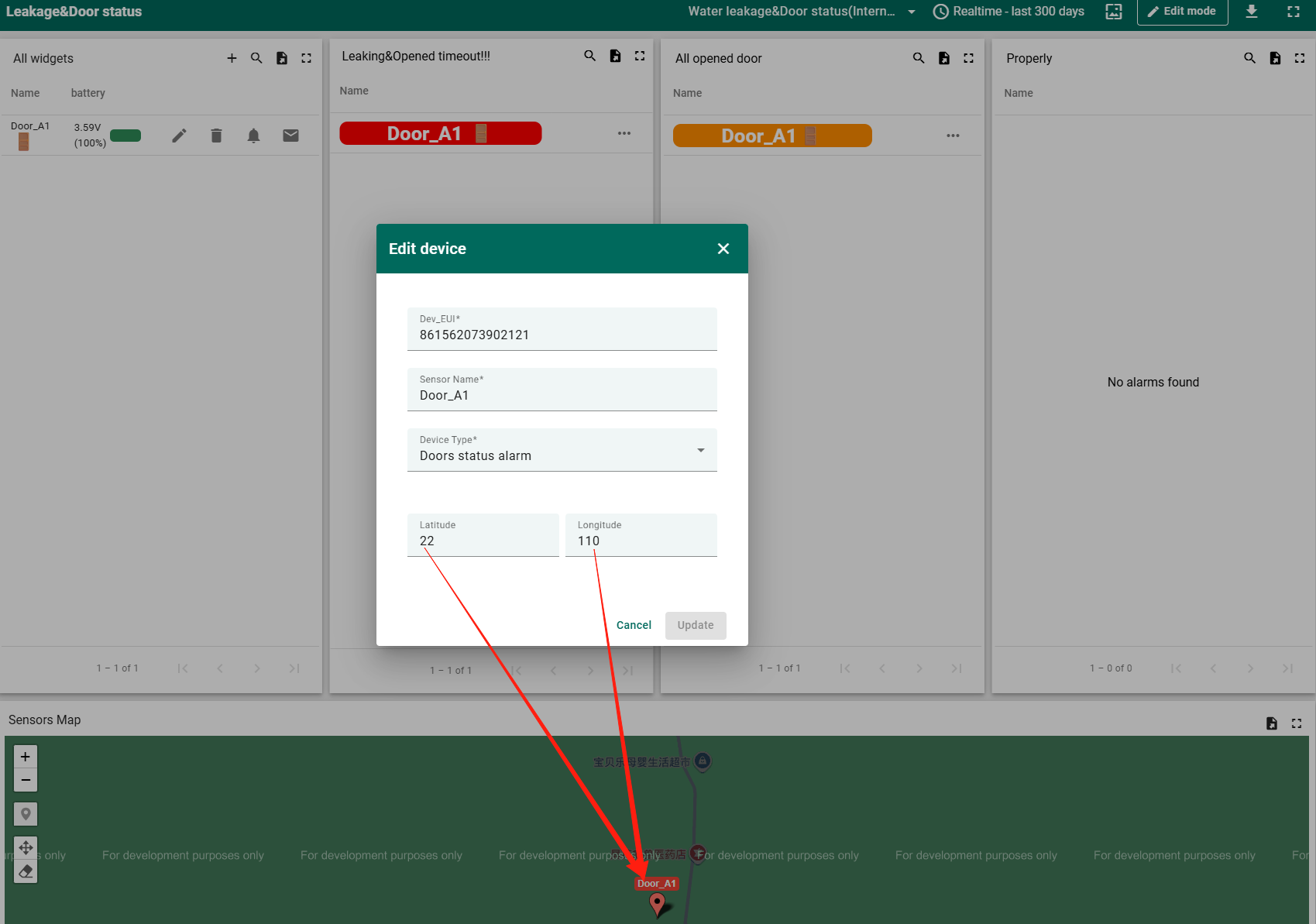Click the Cancel button in Edit device
Screen dimensions: 1316x924
(634, 625)
